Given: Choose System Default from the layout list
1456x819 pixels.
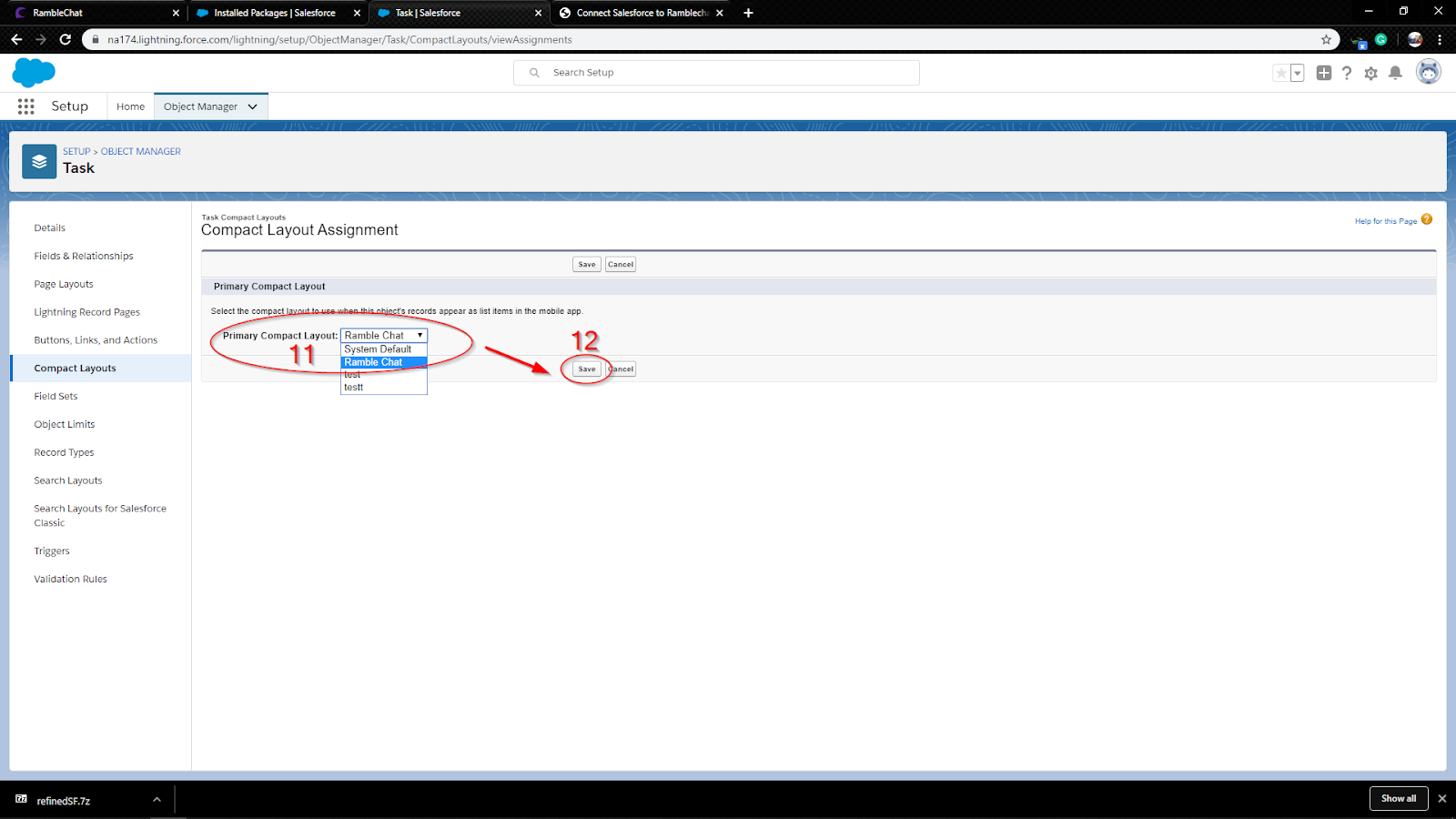Looking at the screenshot, I should 383,349.
